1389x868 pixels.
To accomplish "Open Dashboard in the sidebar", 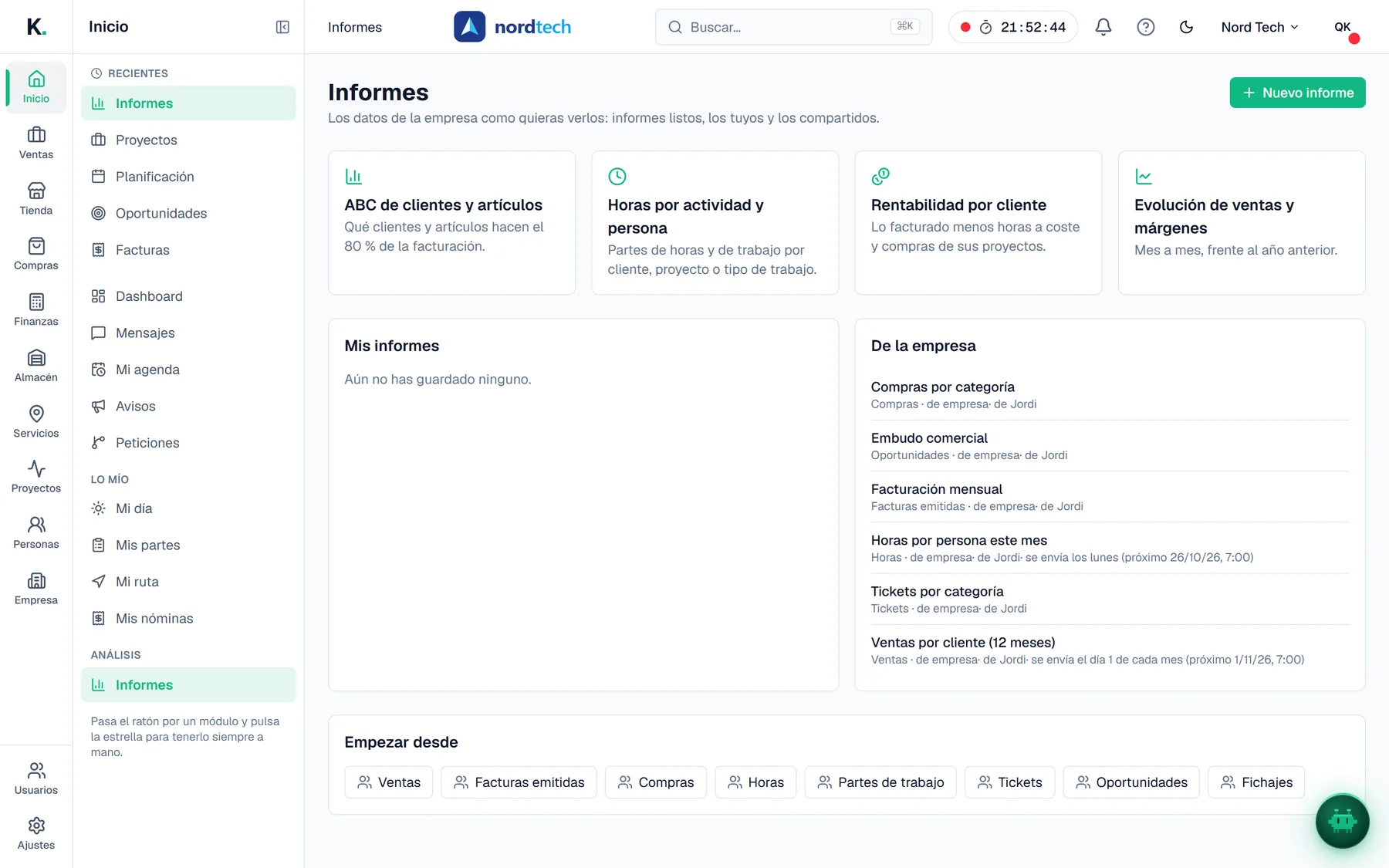I will [x=188, y=296].
